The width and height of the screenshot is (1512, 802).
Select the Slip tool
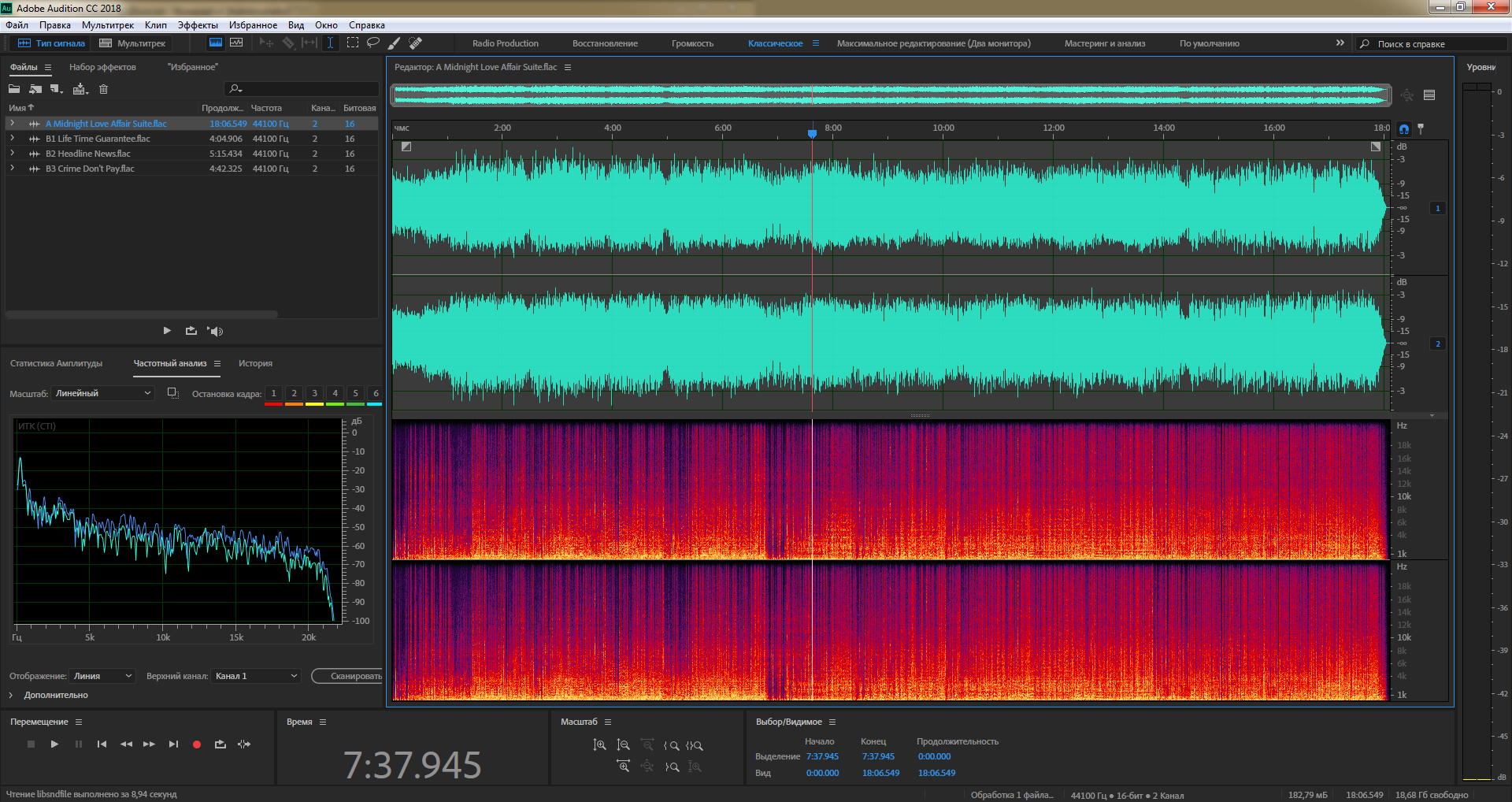click(x=309, y=43)
